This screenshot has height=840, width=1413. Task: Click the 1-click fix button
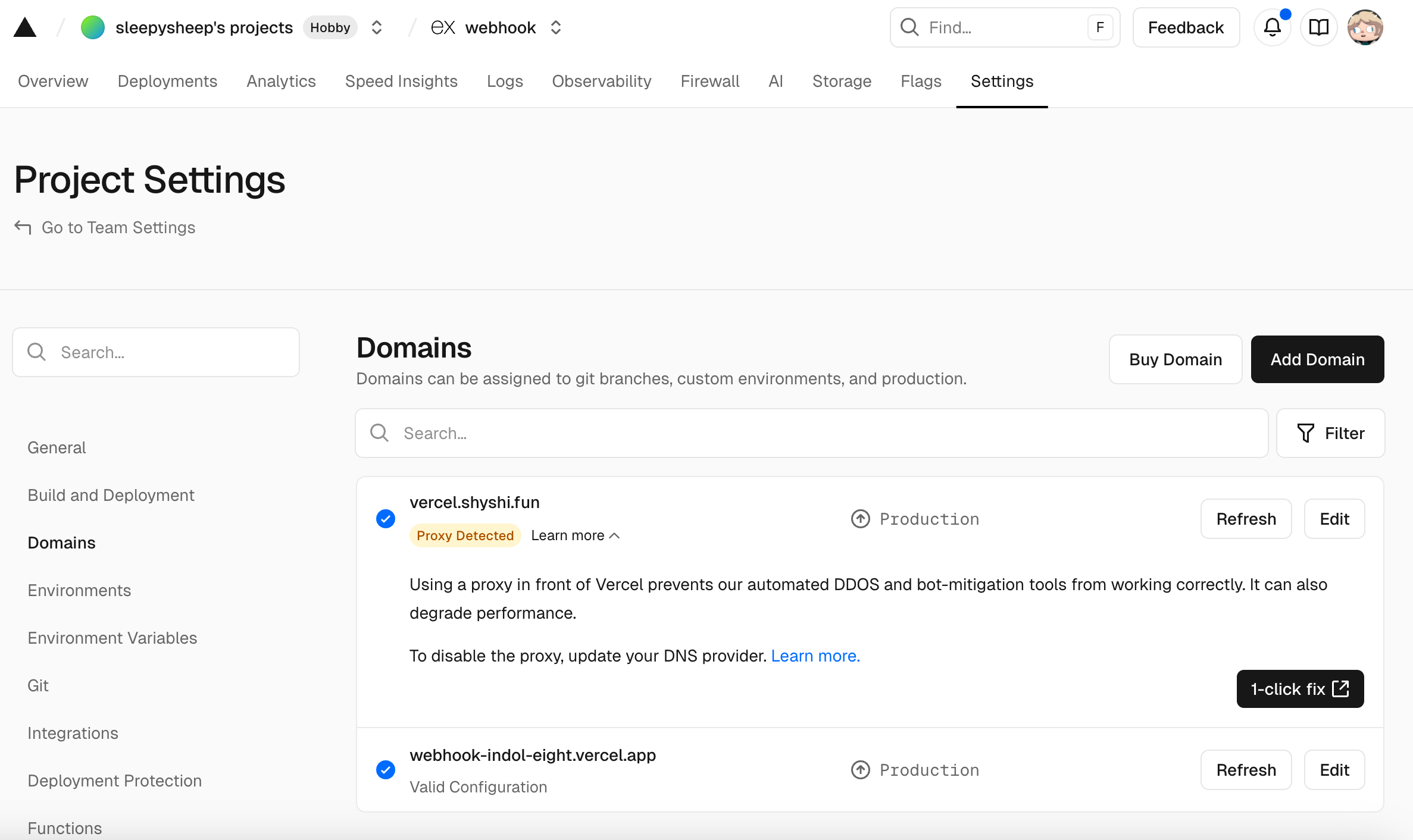coord(1300,689)
